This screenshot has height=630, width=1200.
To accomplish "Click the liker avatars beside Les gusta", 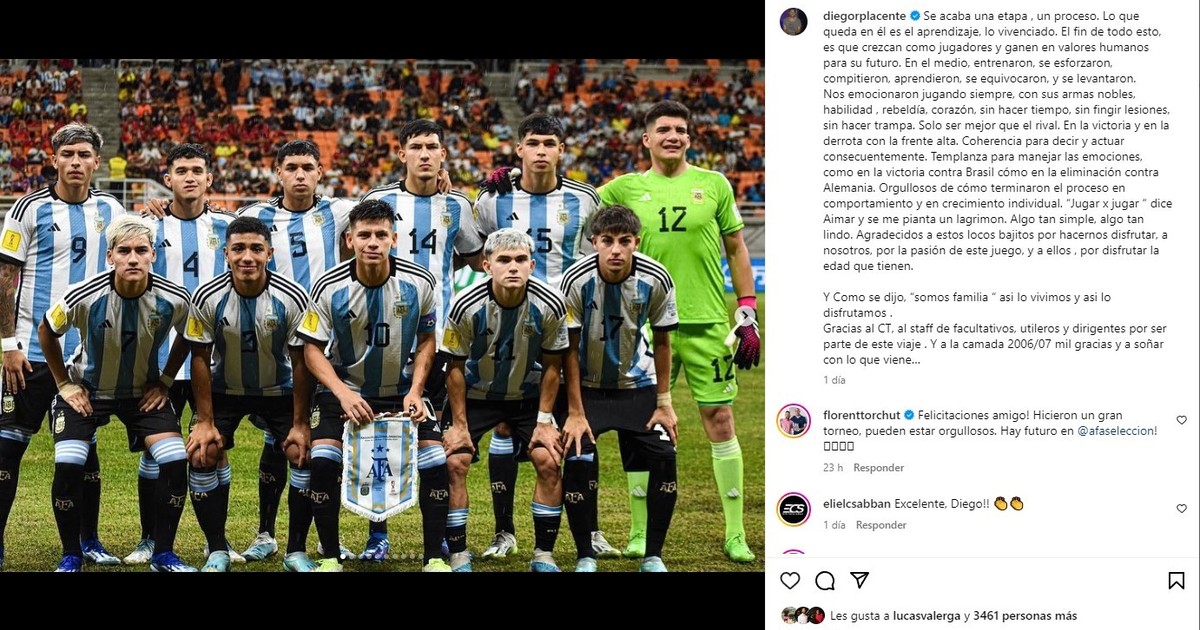I will coord(803,616).
